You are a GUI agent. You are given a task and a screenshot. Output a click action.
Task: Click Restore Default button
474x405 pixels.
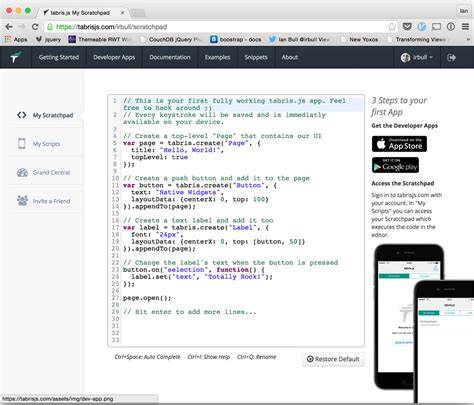tap(333, 359)
